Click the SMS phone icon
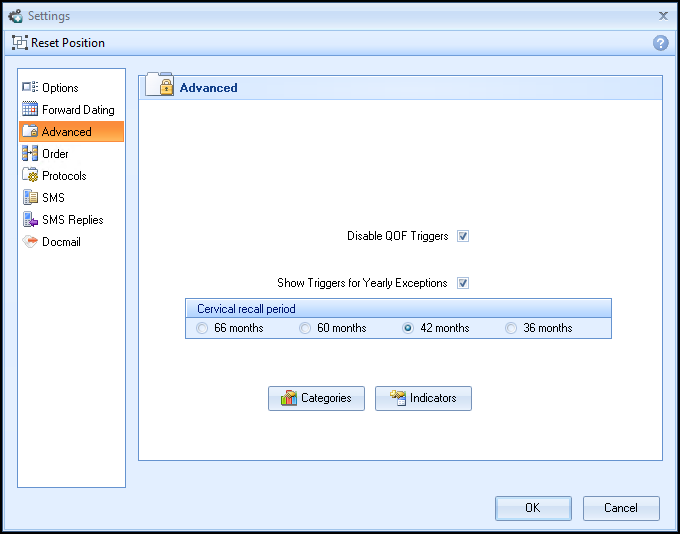Viewport: 680px width, 534px height. (x=30, y=198)
